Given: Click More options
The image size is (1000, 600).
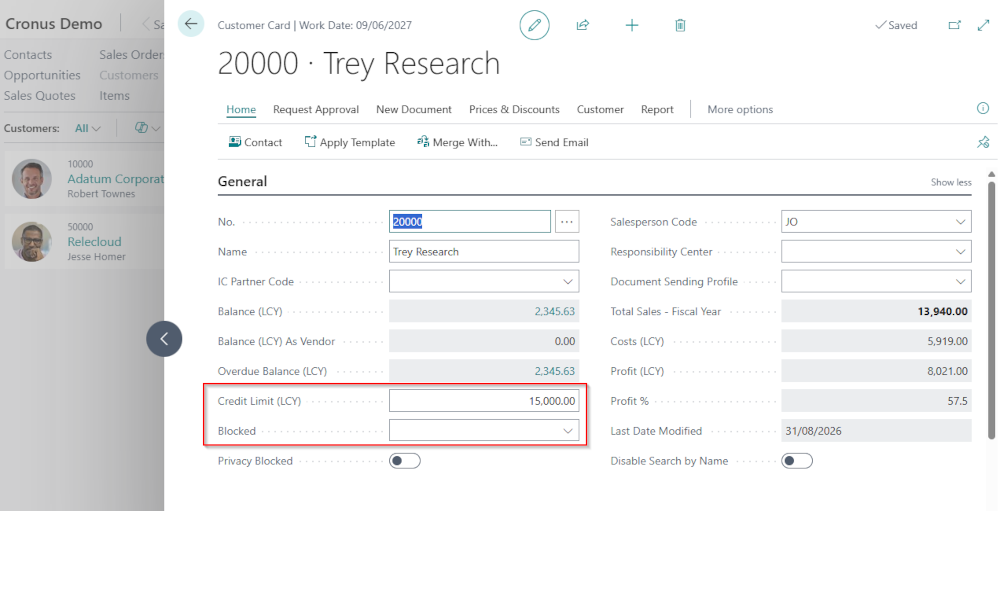Looking at the screenshot, I should click(740, 109).
